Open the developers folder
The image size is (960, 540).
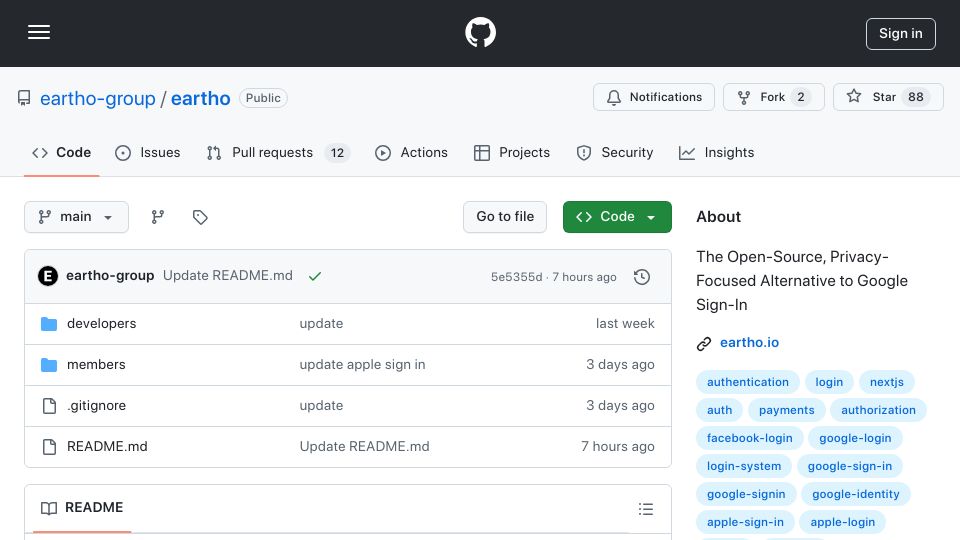click(x=102, y=323)
